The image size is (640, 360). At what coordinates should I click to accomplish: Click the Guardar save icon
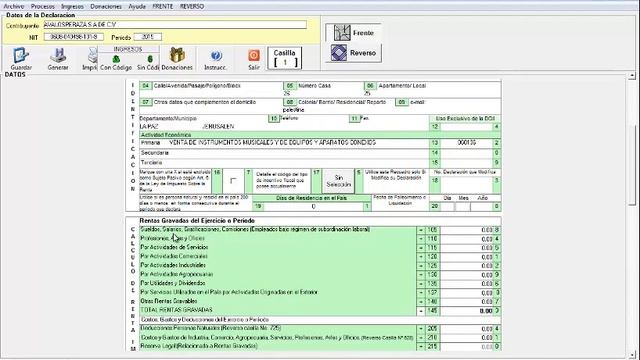(21, 59)
